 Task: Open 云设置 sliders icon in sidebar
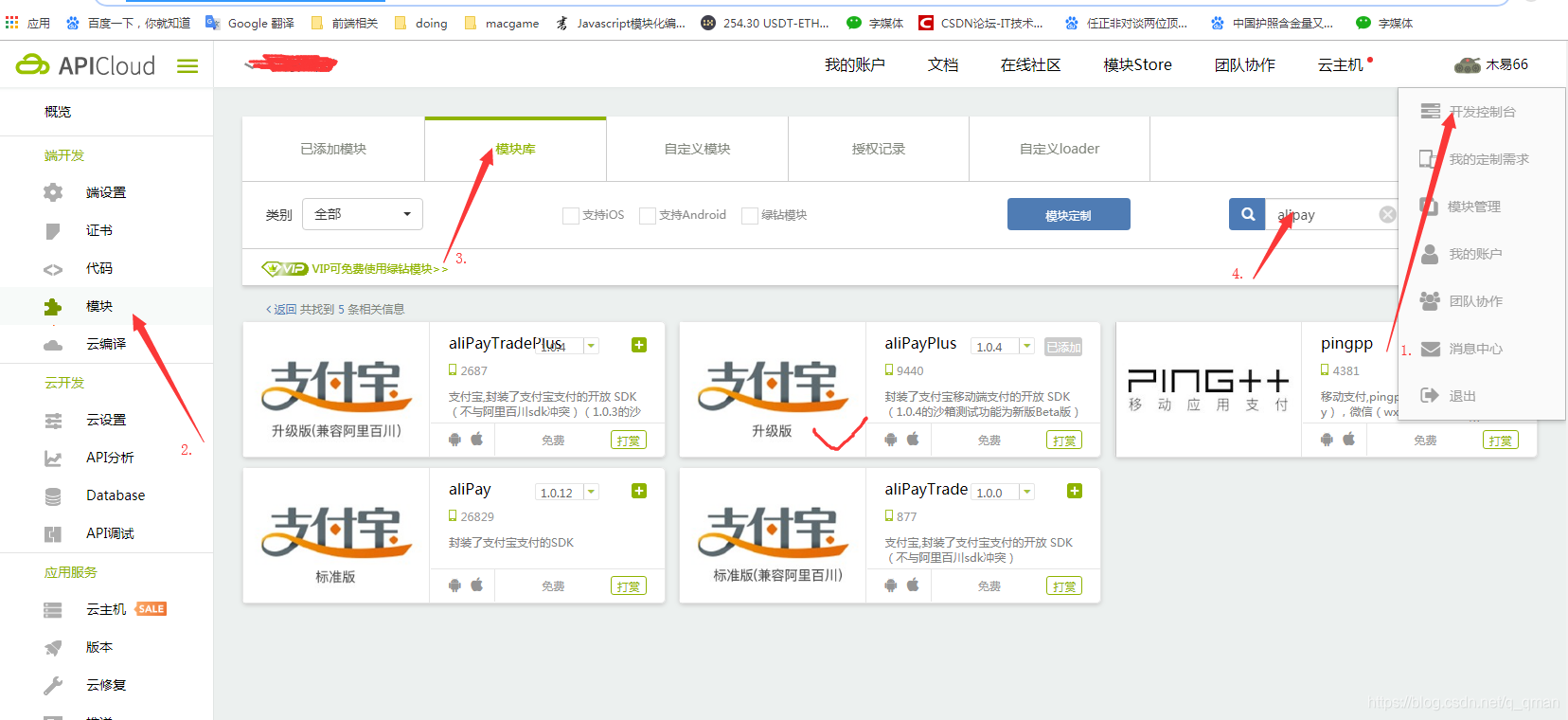pos(53,421)
